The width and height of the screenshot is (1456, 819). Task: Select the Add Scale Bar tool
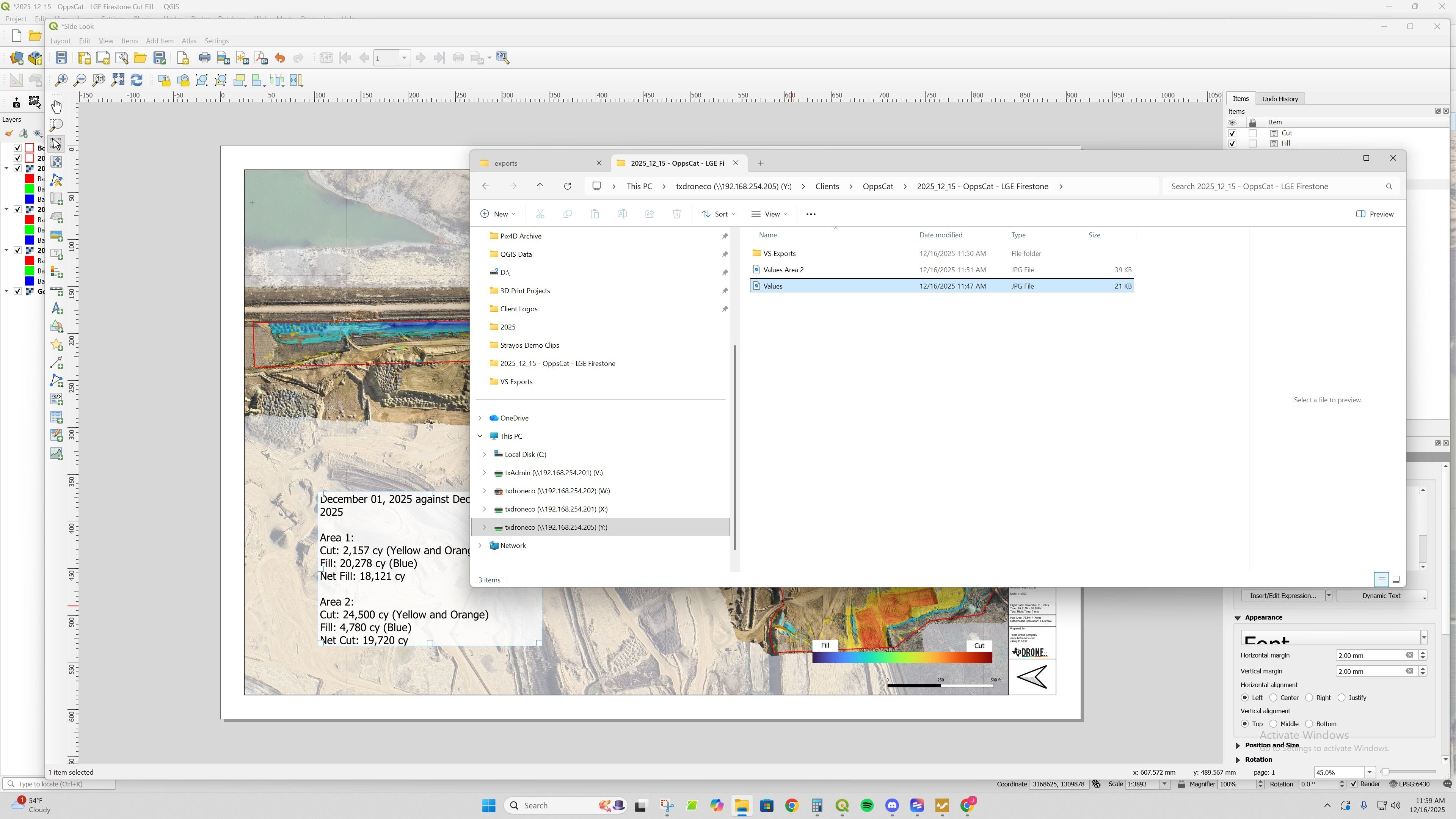[x=56, y=290]
